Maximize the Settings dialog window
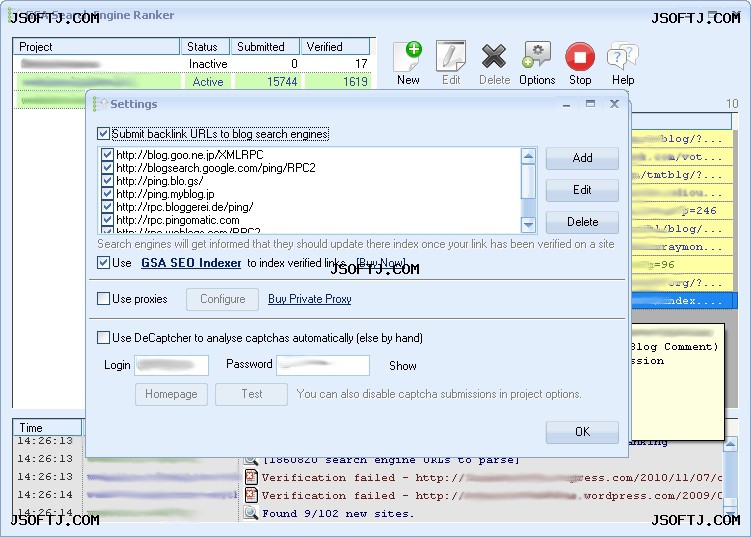The image size is (751, 537). (x=590, y=103)
